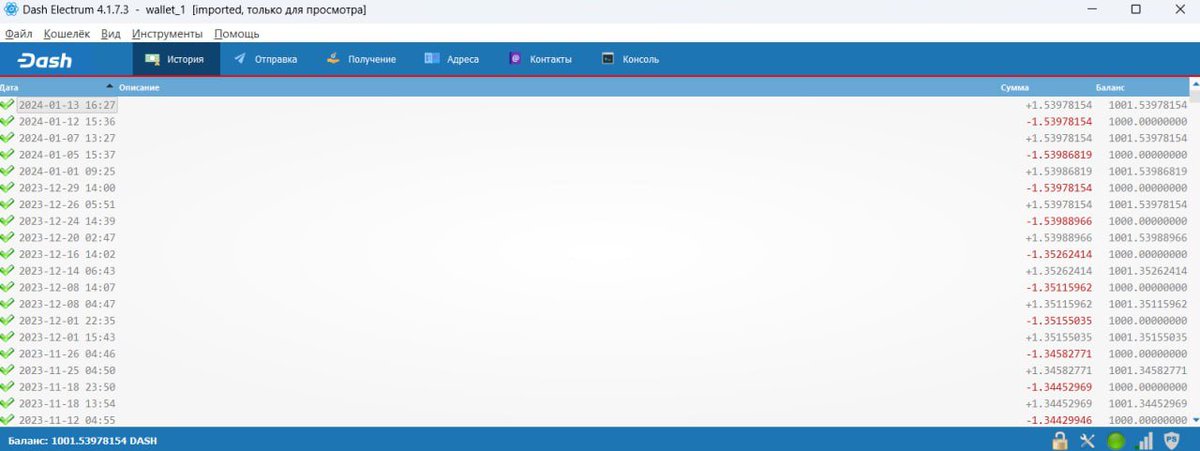Viewport: 1200px width, 451px height.
Task: Click the amount -1.34429946
Action: coord(1059,420)
